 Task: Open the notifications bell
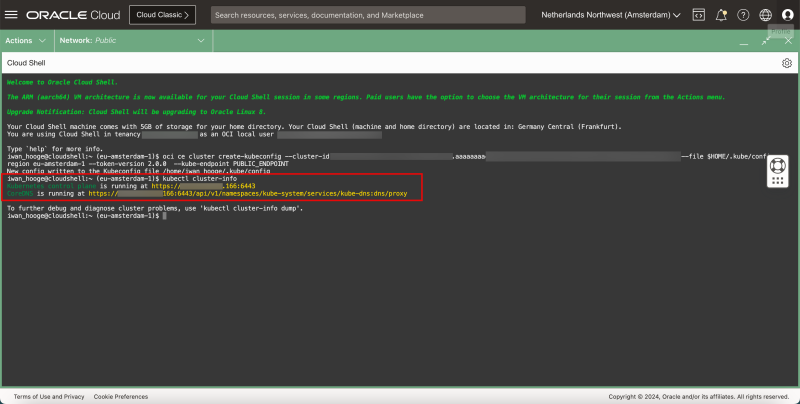click(721, 16)
